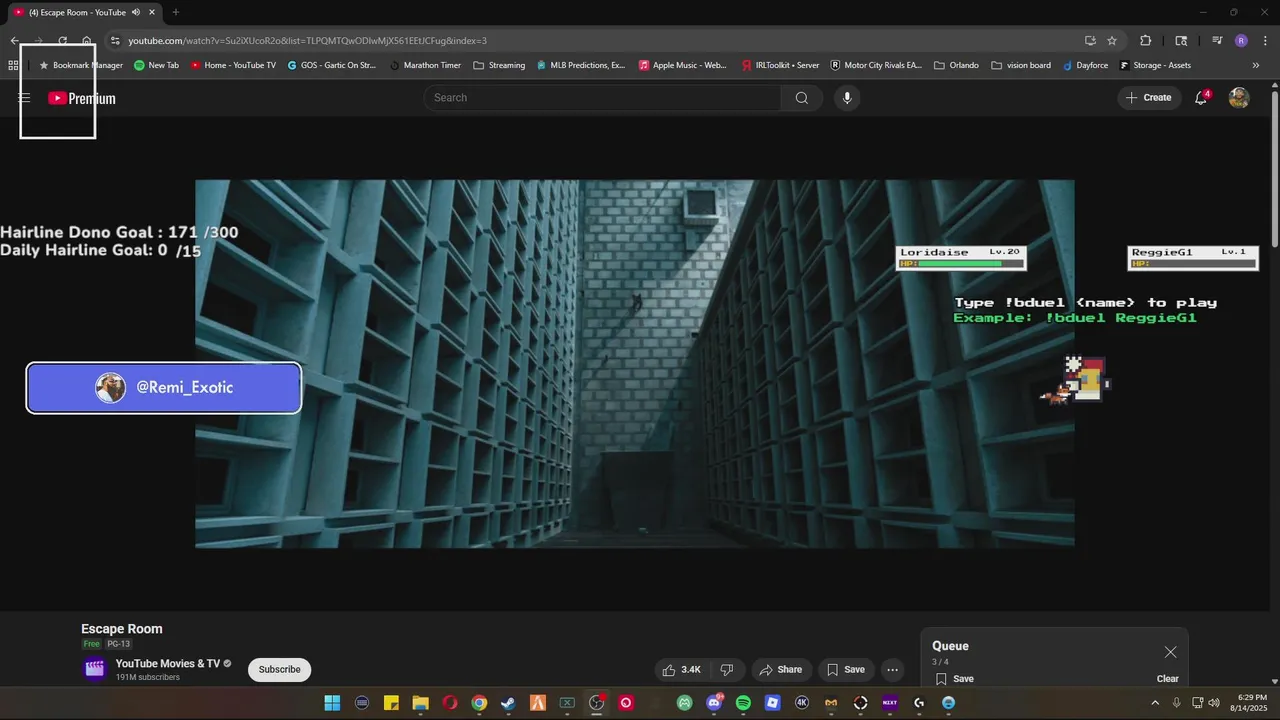Open the Chrome profile avatar

[1241, 41]
